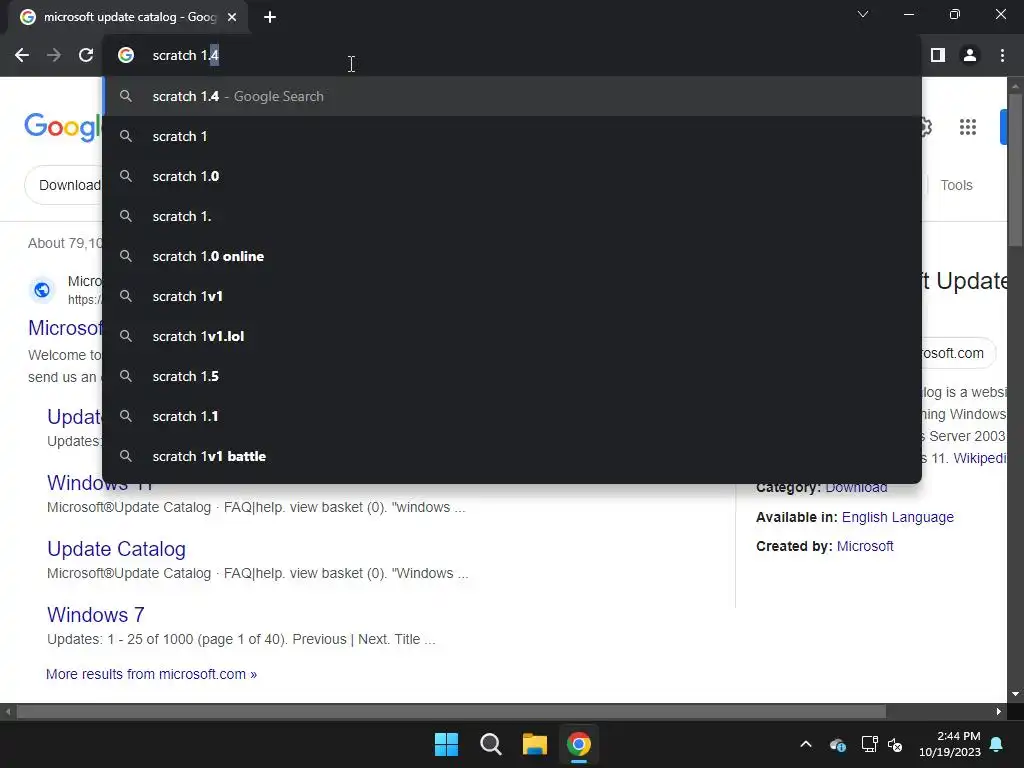The image size is (1024, 768).
Task: Open the 'Windows 7' result link
Action: click(x=95, y=615)
